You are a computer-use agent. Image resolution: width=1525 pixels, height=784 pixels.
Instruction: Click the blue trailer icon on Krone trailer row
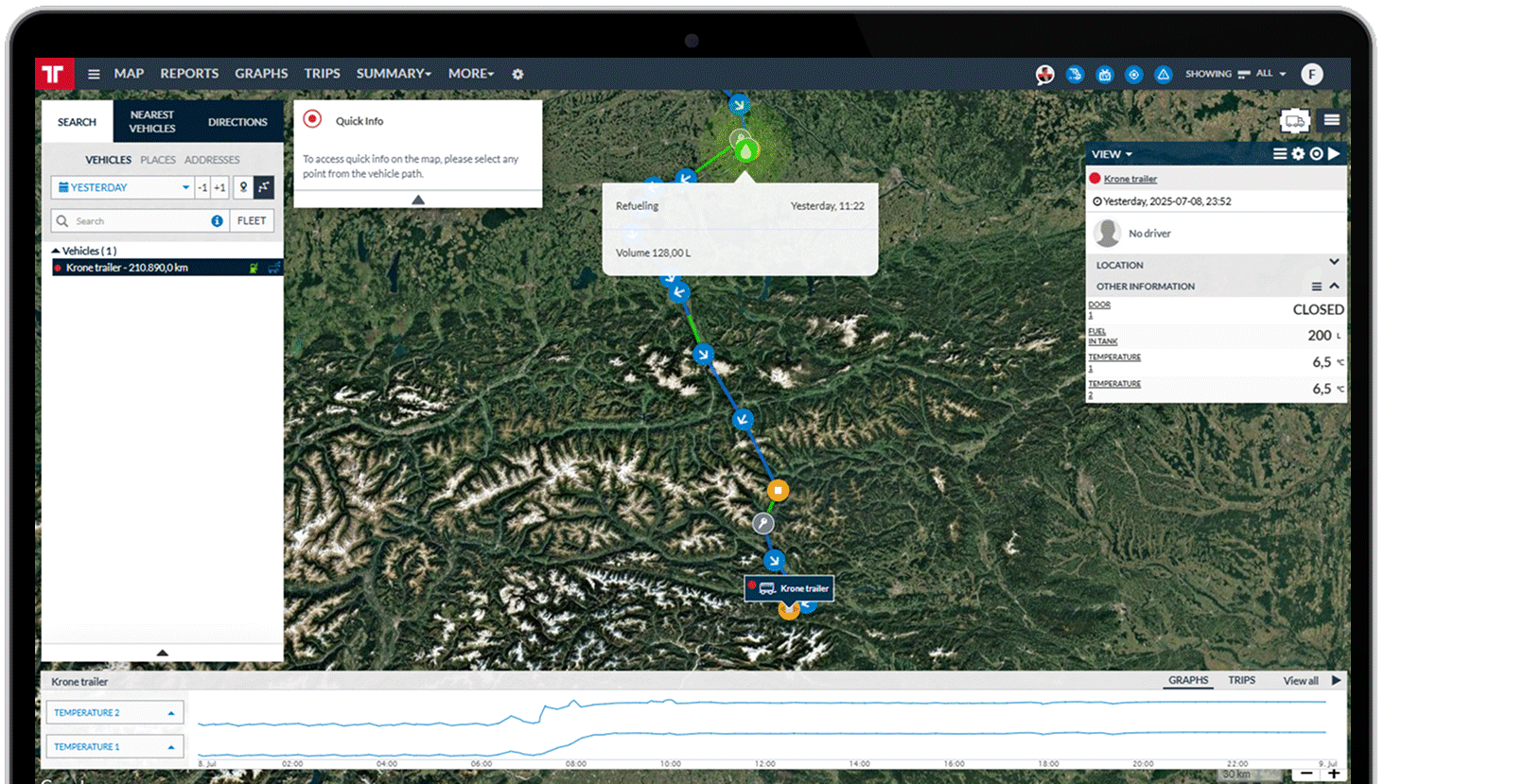(x=273, y=268)
